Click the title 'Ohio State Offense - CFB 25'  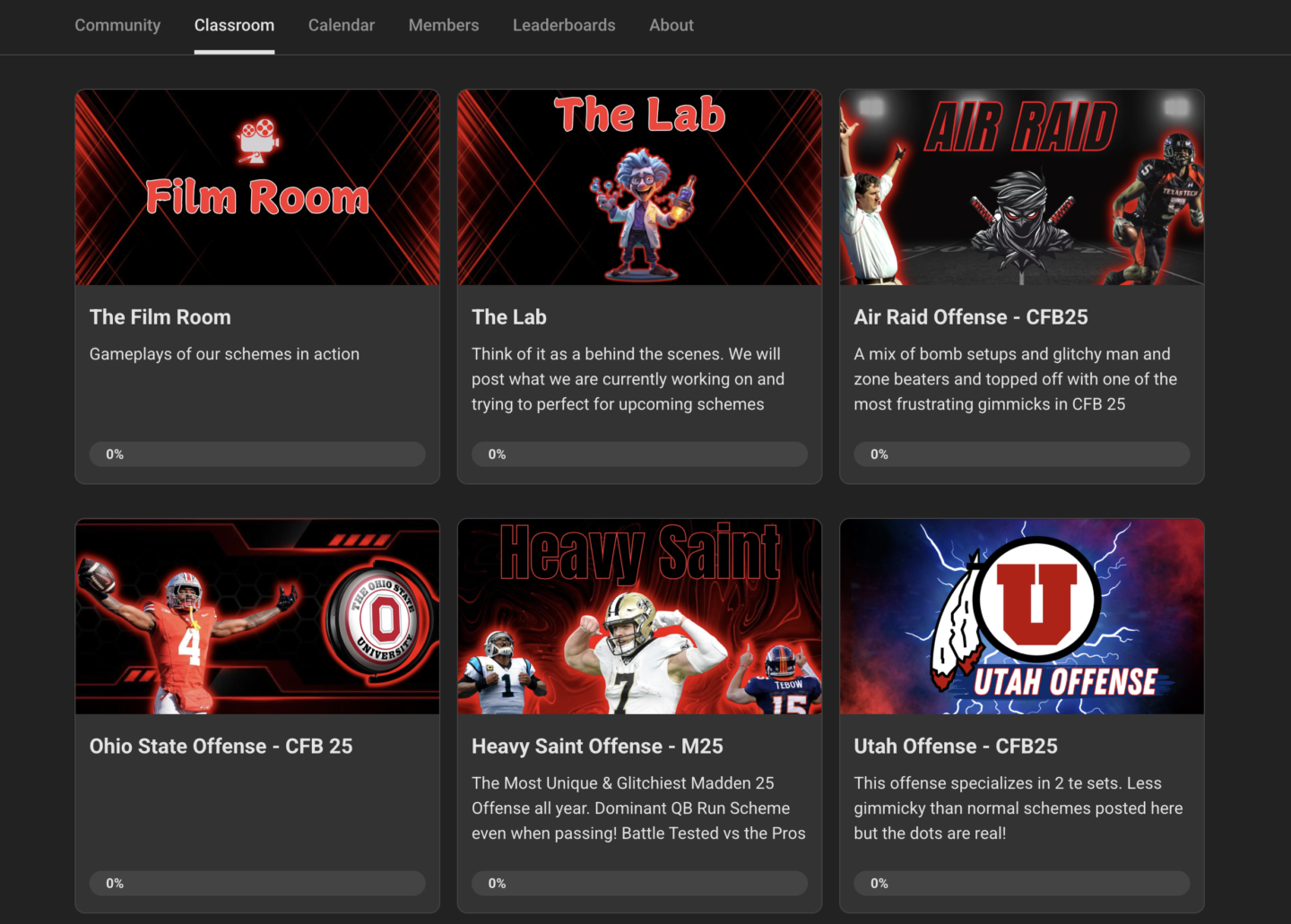tap(221, 747)
